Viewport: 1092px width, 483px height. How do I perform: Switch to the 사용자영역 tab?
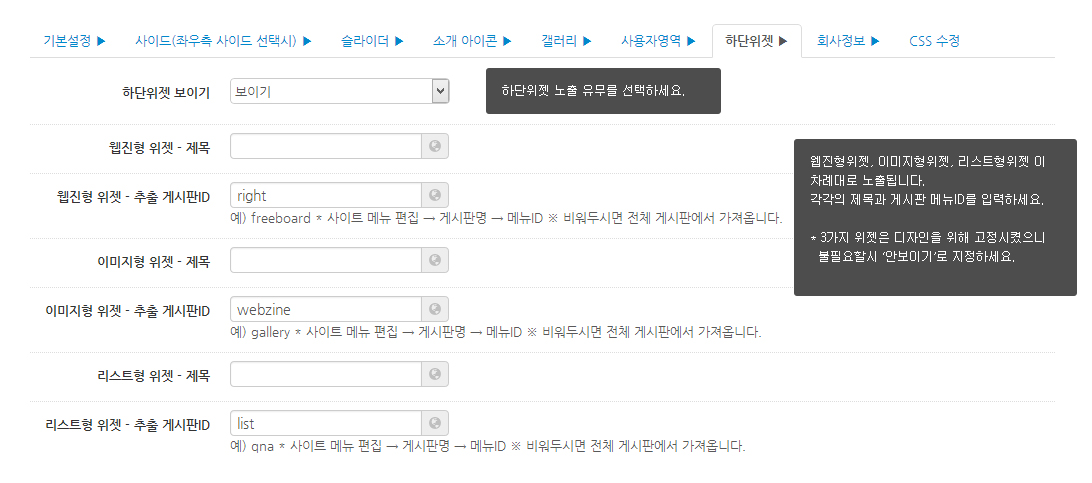coord(658,41)
